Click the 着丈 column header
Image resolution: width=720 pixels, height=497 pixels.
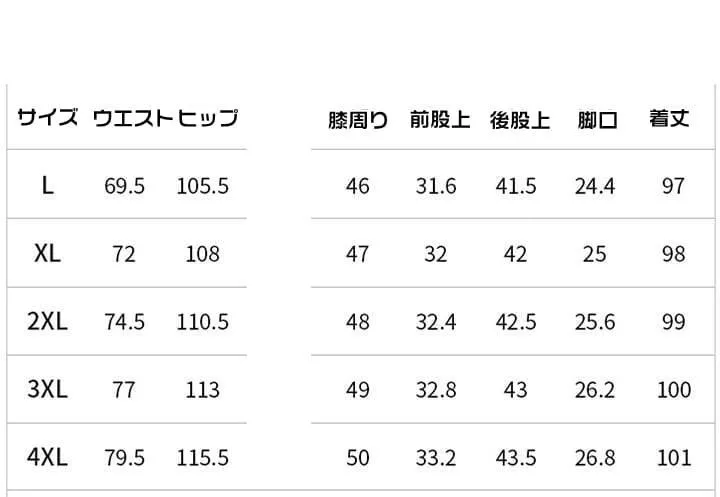[669, 119]
